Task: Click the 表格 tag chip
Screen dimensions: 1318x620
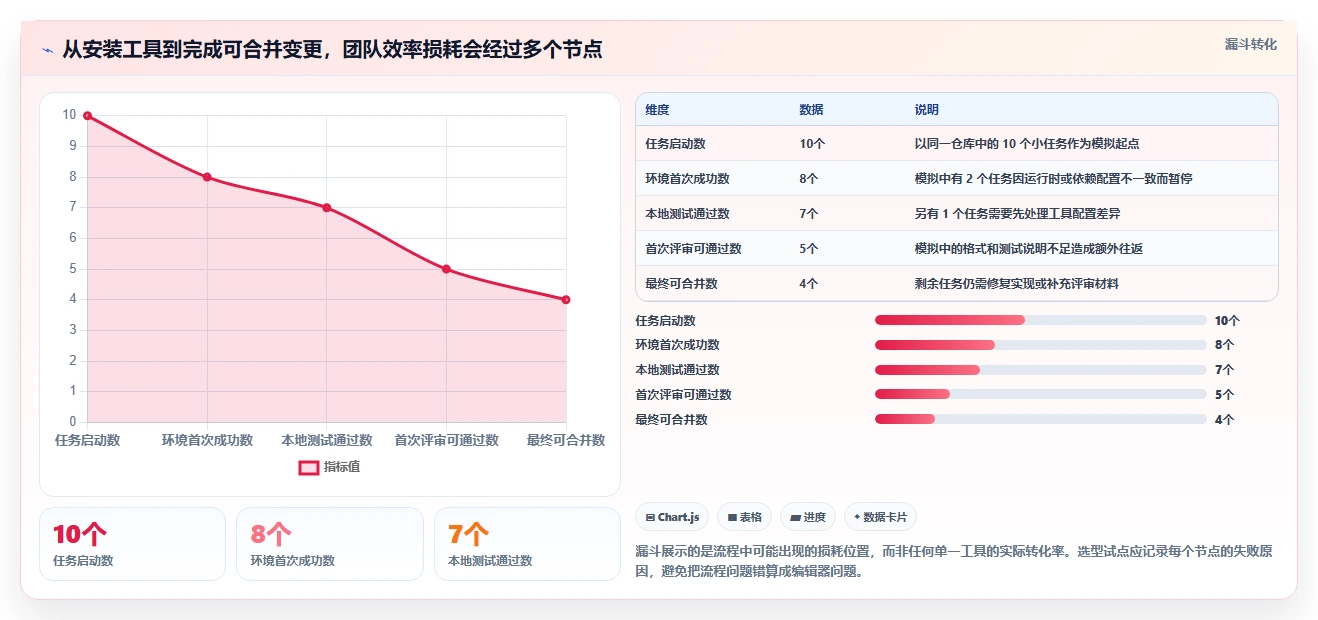Action: coord(745,517)
